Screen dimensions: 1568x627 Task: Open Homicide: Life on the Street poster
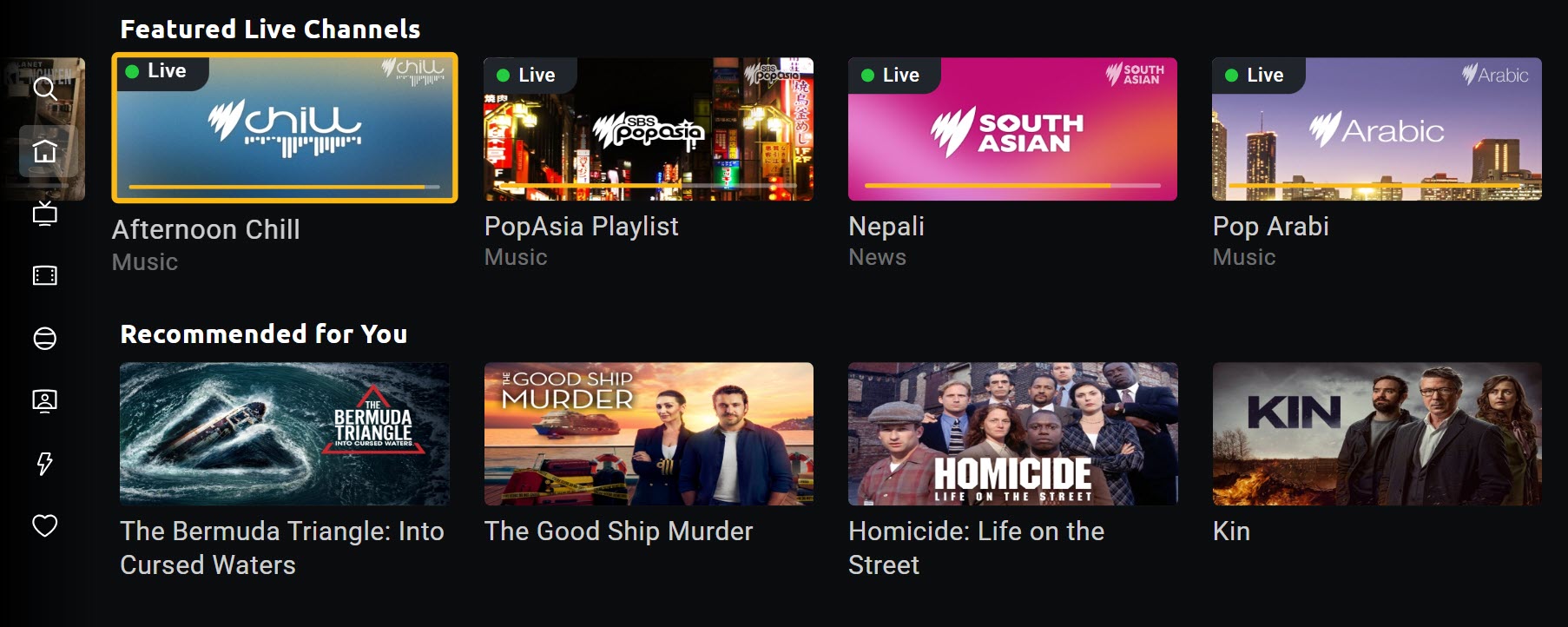click(x=1012, y=434)
